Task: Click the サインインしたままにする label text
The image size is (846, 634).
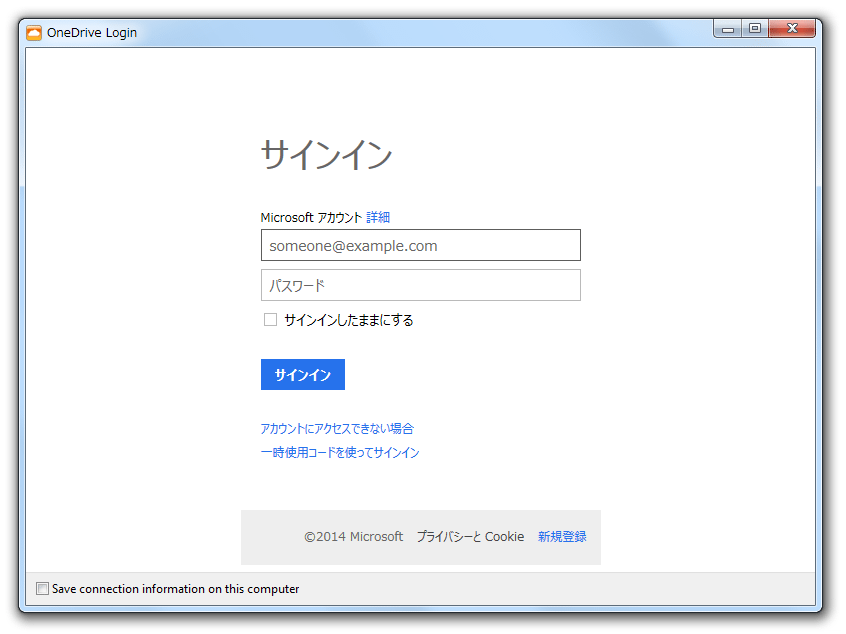Action: click(x=348, y=320)
